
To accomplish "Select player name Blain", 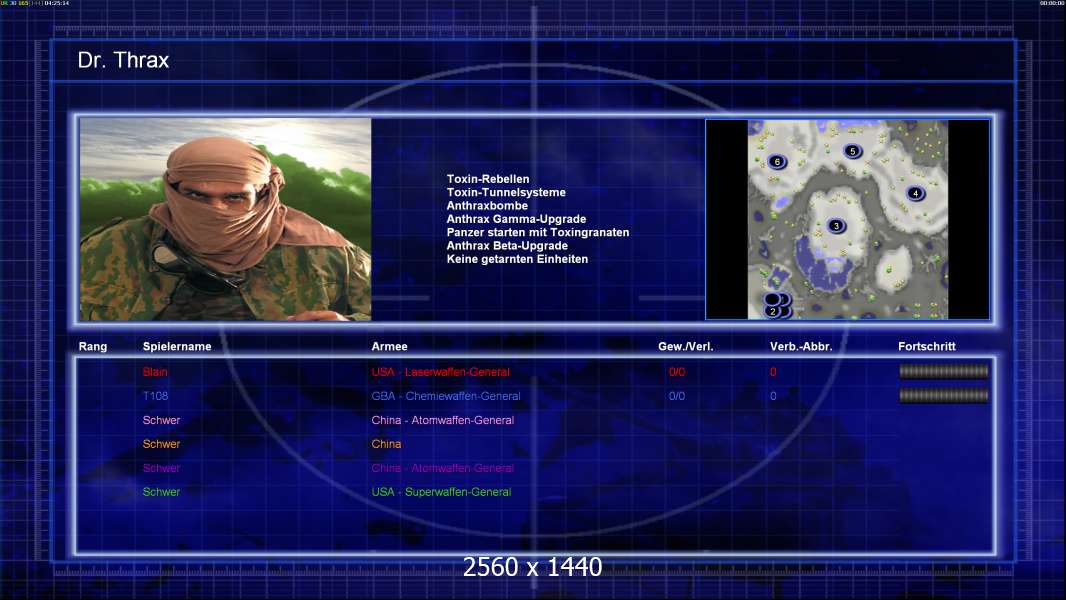I will (x=155, y=372).
